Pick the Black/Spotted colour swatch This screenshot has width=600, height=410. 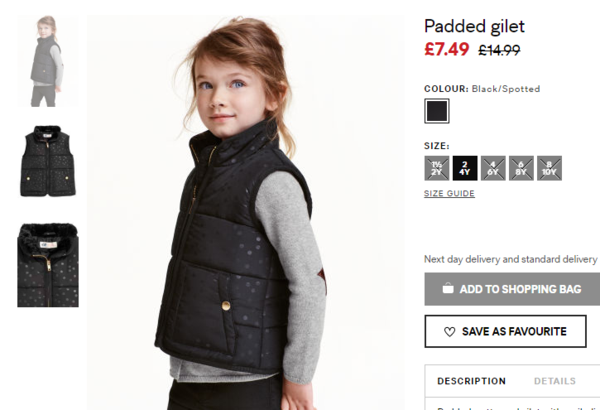point(437,111)
